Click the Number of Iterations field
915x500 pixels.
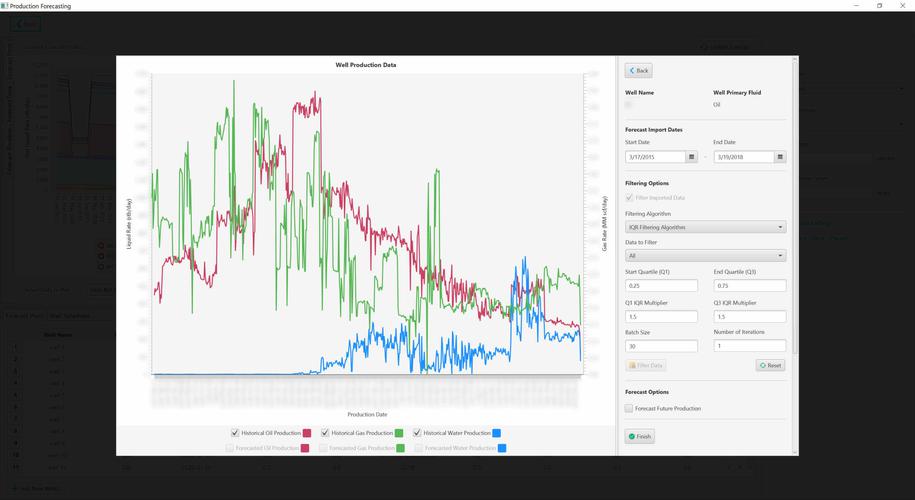pos(750,346)
